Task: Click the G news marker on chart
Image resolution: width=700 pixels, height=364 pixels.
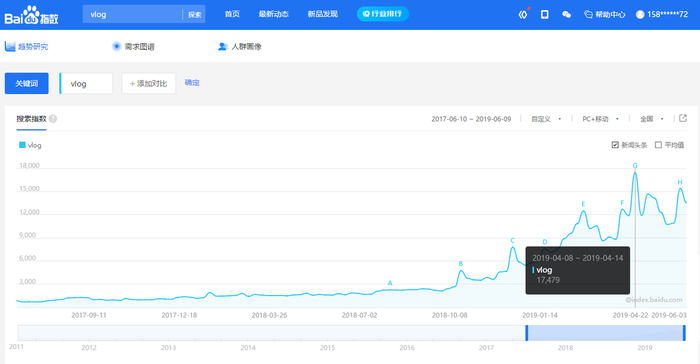Action: (x=635, y=166)
